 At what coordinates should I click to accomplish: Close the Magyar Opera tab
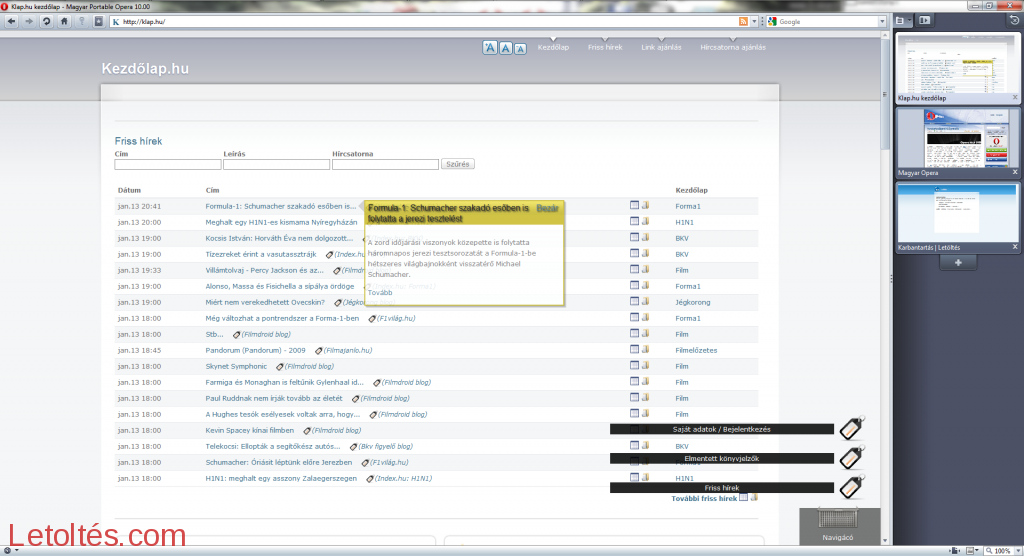(1015, 172)
